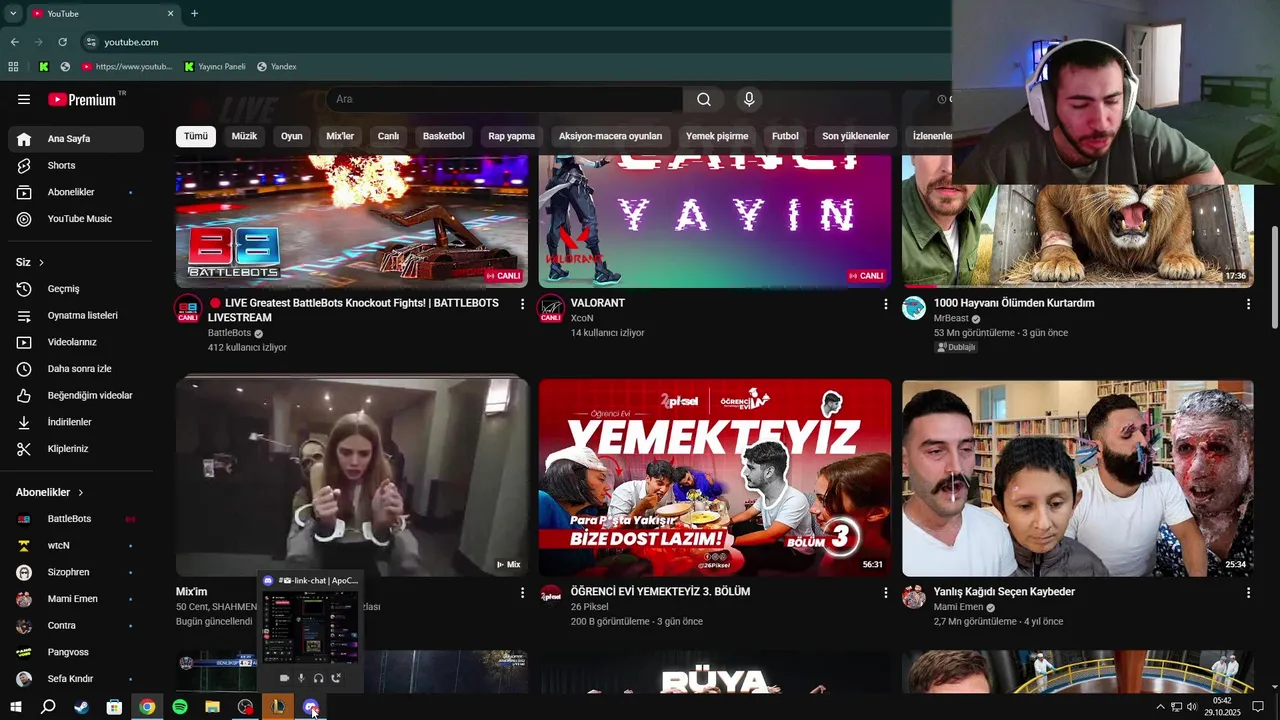Open ÖĞRENCİ EVİ YEMEKTEYİZ video thumbnail

tap(715, 477)
